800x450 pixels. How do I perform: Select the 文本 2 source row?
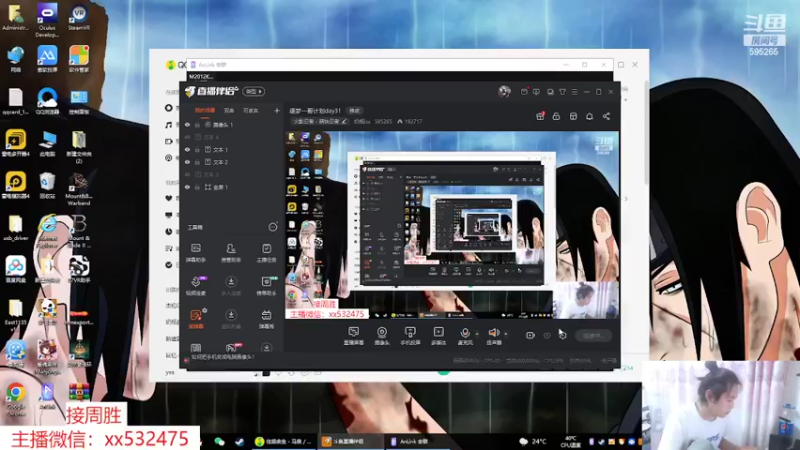coord(232,162)
